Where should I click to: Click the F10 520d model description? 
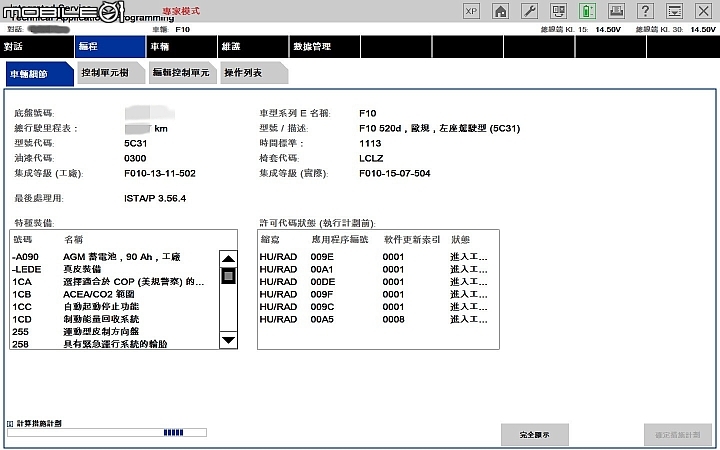tap(439, 128)
